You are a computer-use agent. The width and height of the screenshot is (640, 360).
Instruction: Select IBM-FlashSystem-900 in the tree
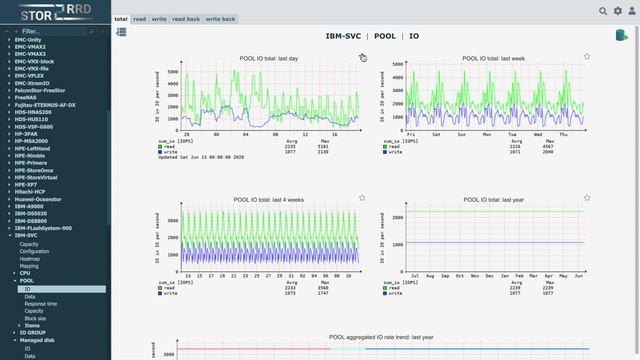(x=43, y=229)
